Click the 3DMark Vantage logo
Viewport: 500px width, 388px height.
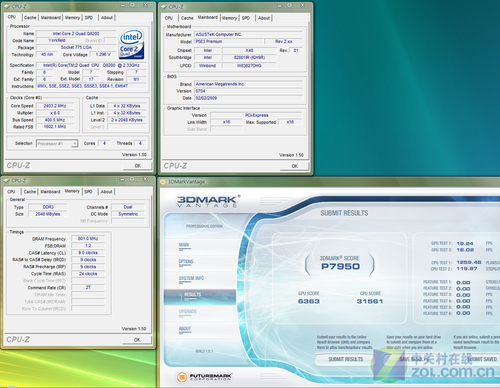(x=208, y=201)
